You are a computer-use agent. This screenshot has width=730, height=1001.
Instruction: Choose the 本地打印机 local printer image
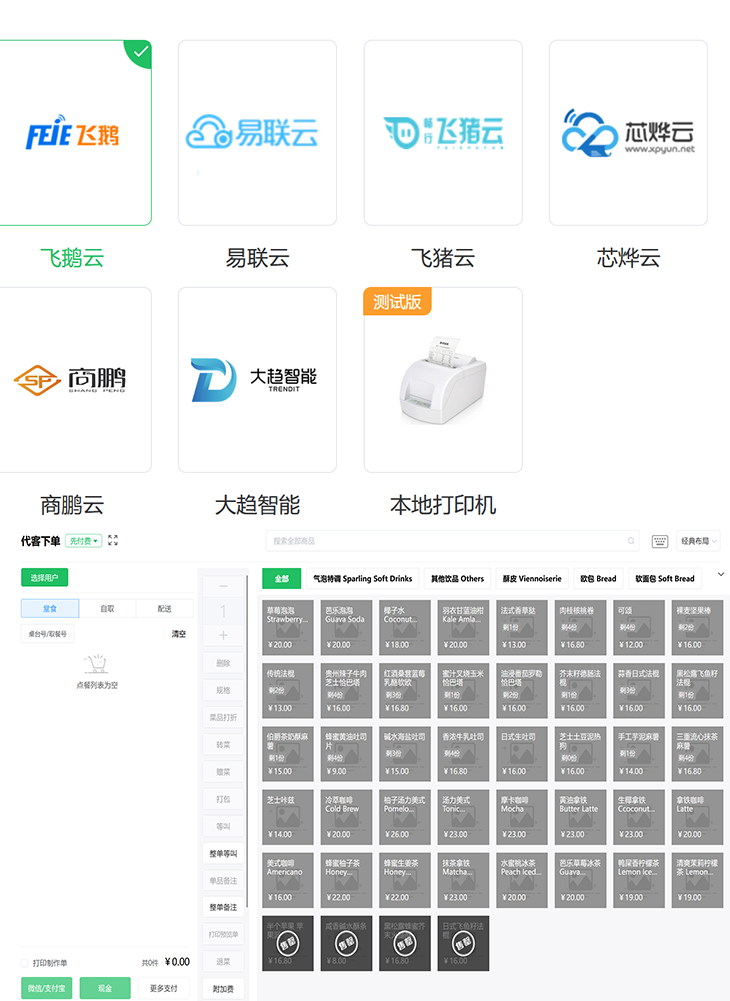pyautogui.click(x=443, y=380)
